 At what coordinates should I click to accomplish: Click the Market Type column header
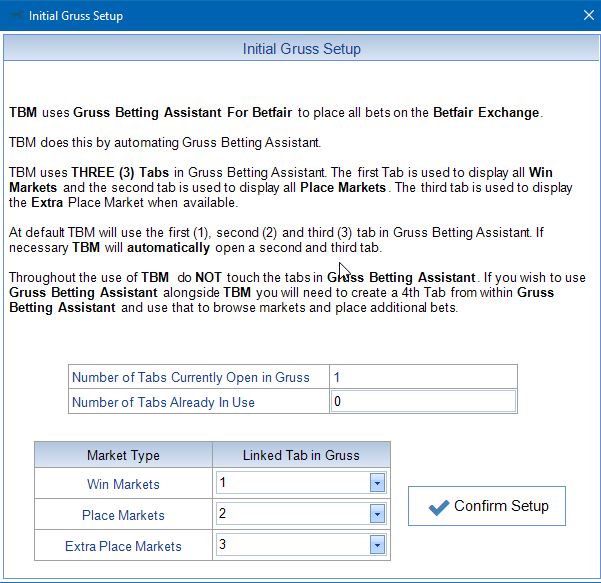[x=123, y=455]
